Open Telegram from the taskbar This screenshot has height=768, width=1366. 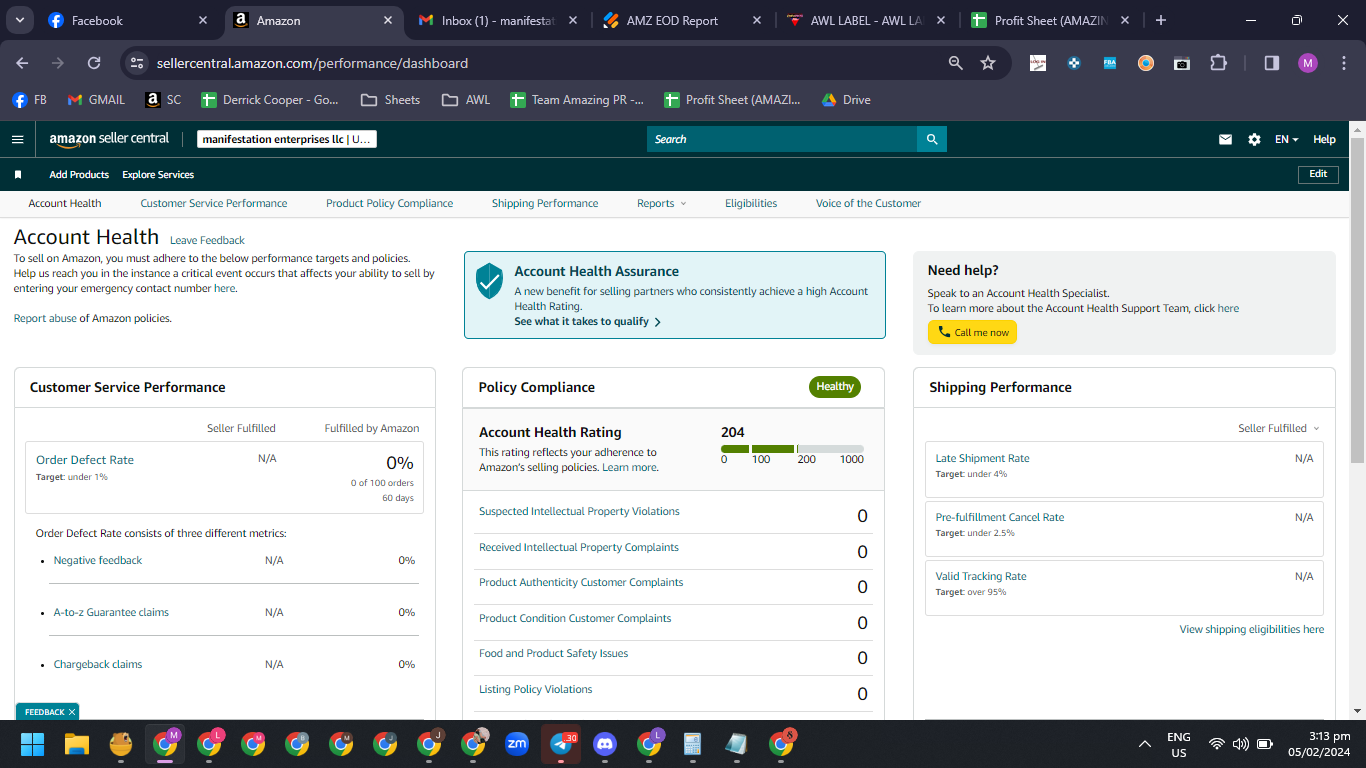(x=561, y=744)
